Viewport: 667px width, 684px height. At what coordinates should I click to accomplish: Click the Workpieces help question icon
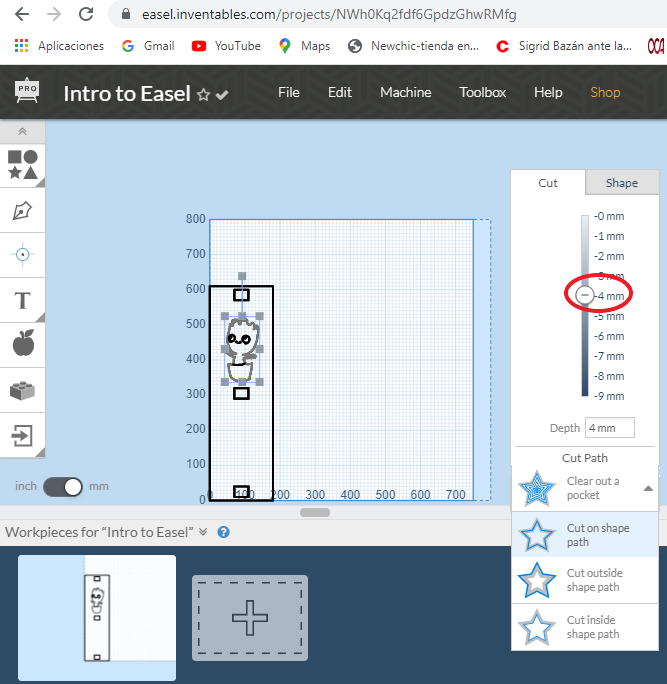pos(223,532)
